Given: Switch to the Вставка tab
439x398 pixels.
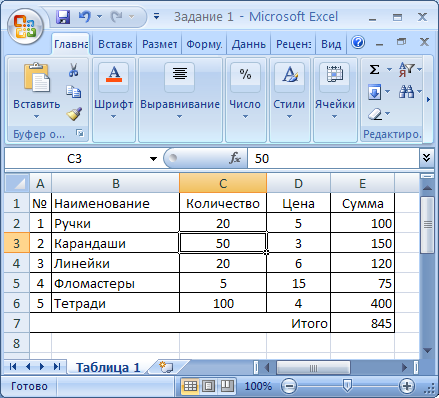Looking at the screenshot, I should pyautogui.click(x=115, y=44).
